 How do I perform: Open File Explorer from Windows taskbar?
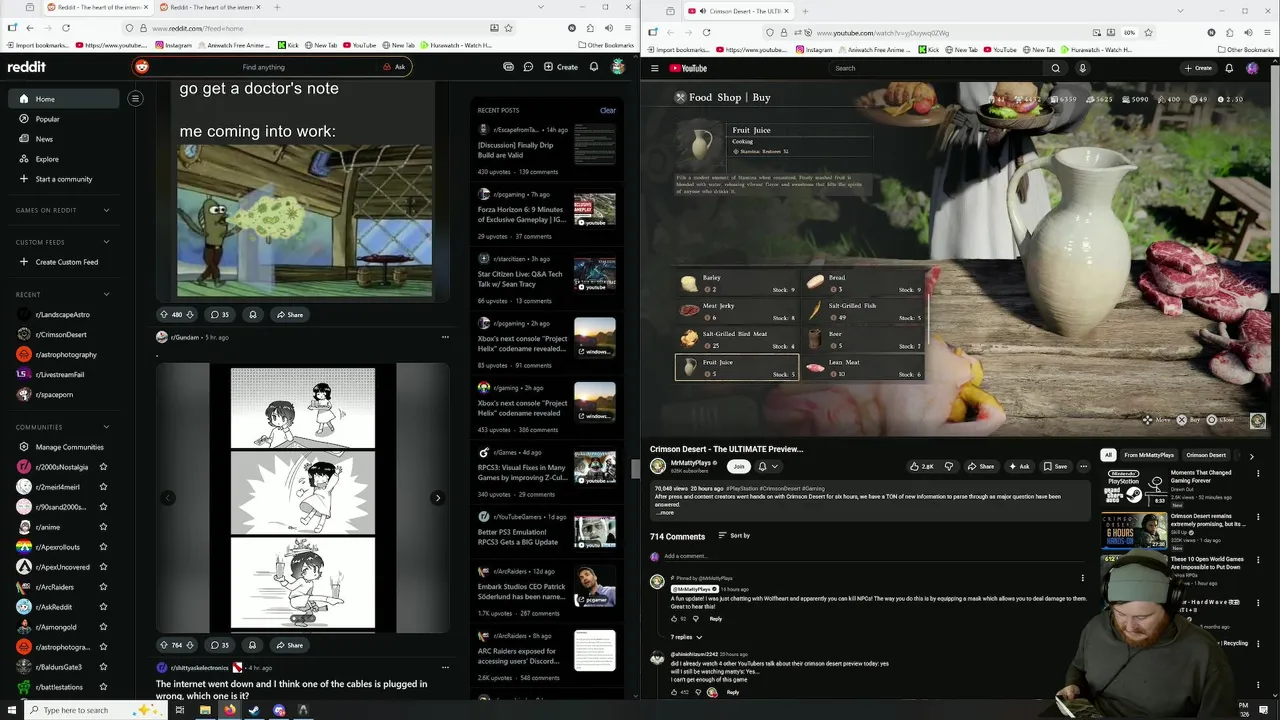click(x=205, y=710)
